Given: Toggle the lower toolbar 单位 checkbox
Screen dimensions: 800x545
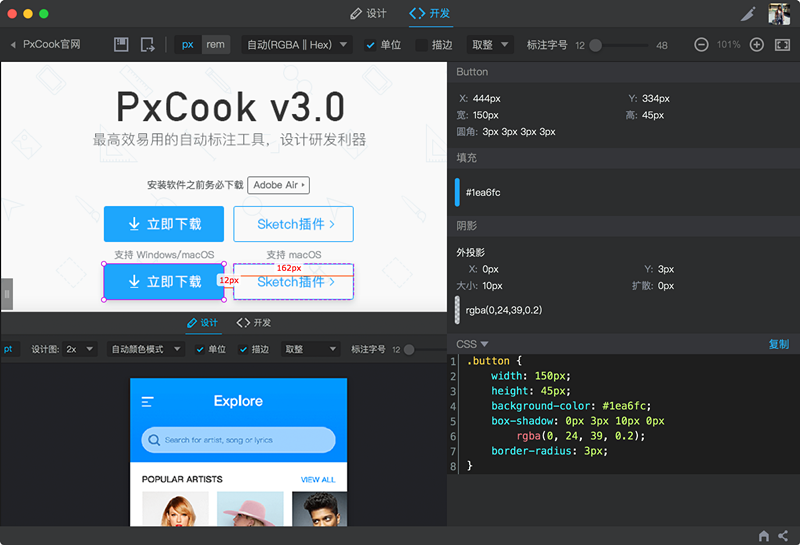Looking at the screenshot, I should point(201,350).
